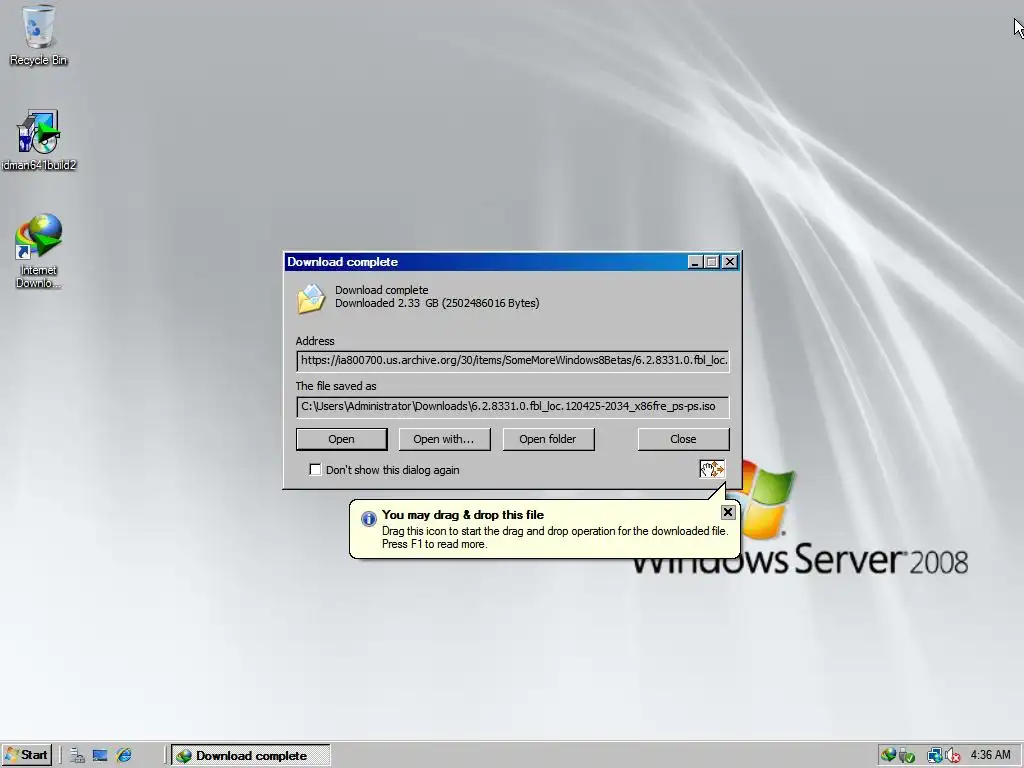Image resolution: width=1024 pixels, height=768 pixels.
Task: Click the info icon in the balloon tip
Action: pos(369,519)
